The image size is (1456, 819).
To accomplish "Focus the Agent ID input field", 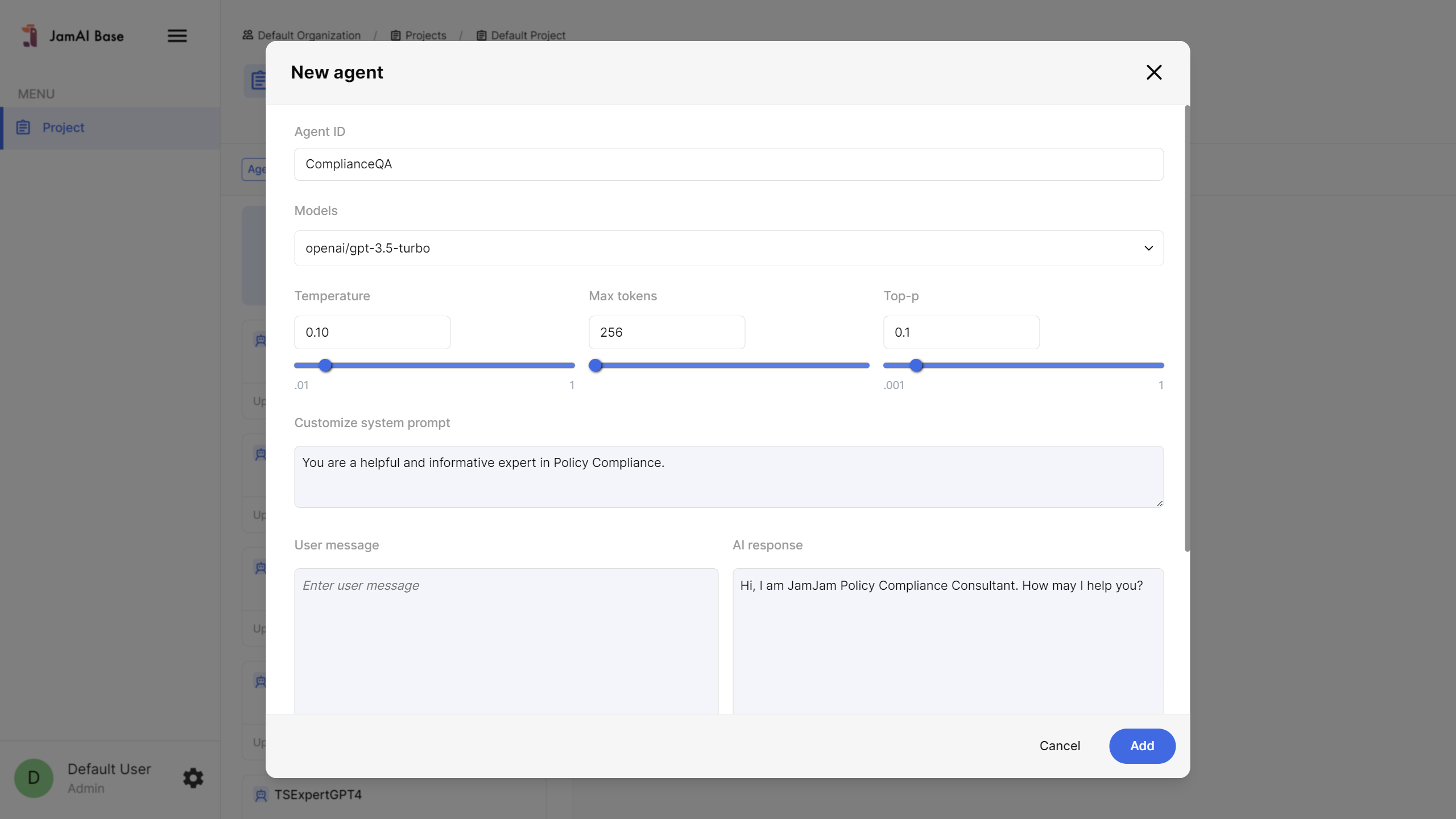I will [728, 164].
